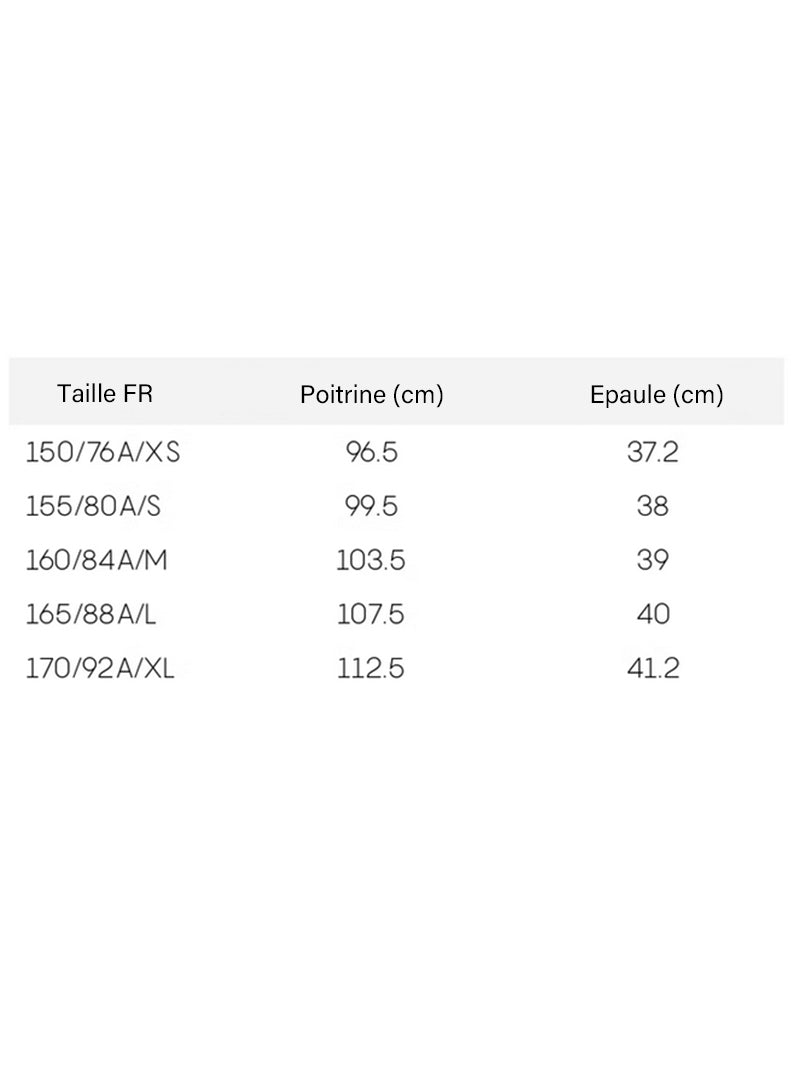Click the Epaule (cm) column header
800x1065 pixels.
click(657, 394)
